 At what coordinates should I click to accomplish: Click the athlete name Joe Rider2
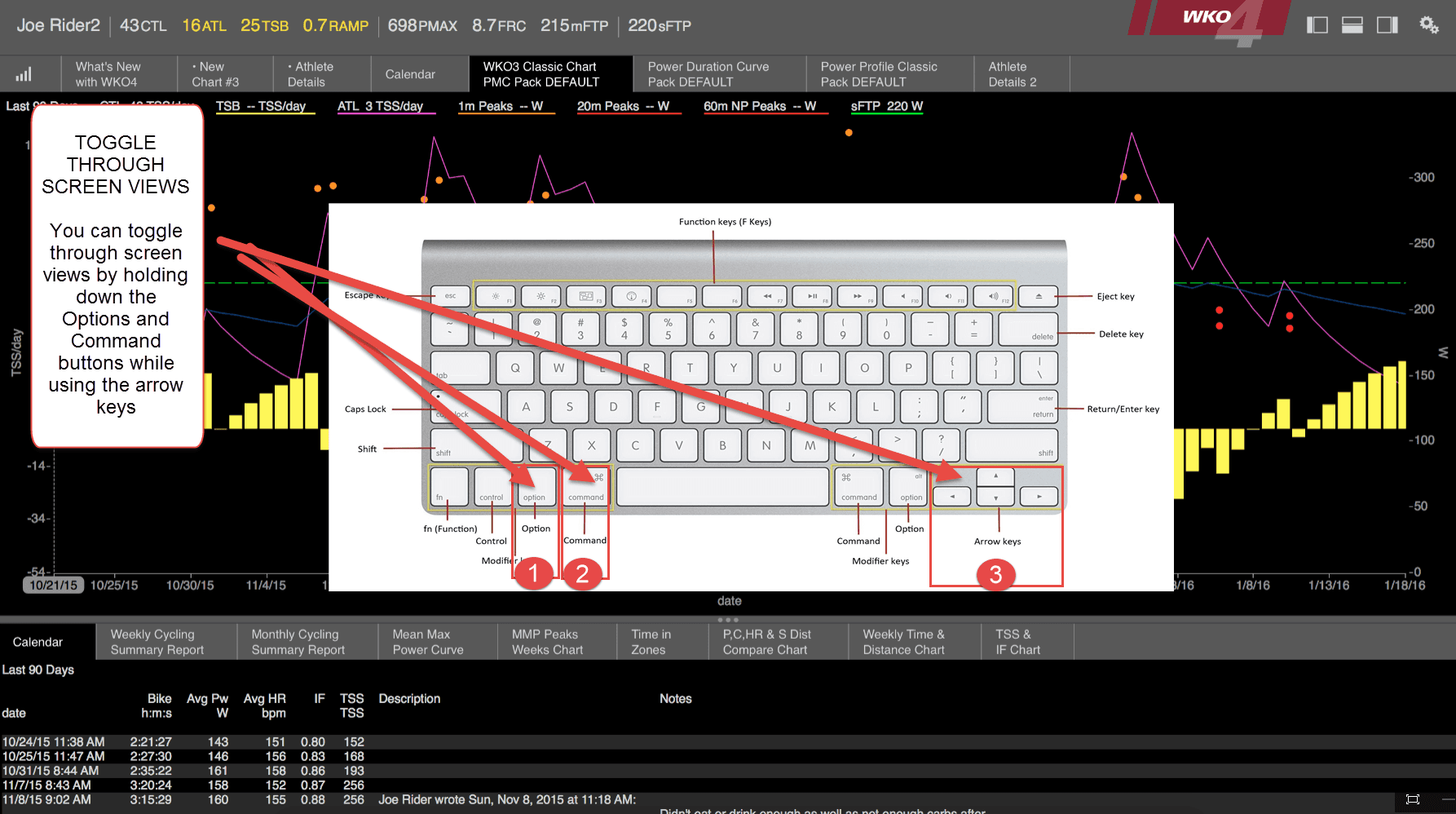(58, 25)
